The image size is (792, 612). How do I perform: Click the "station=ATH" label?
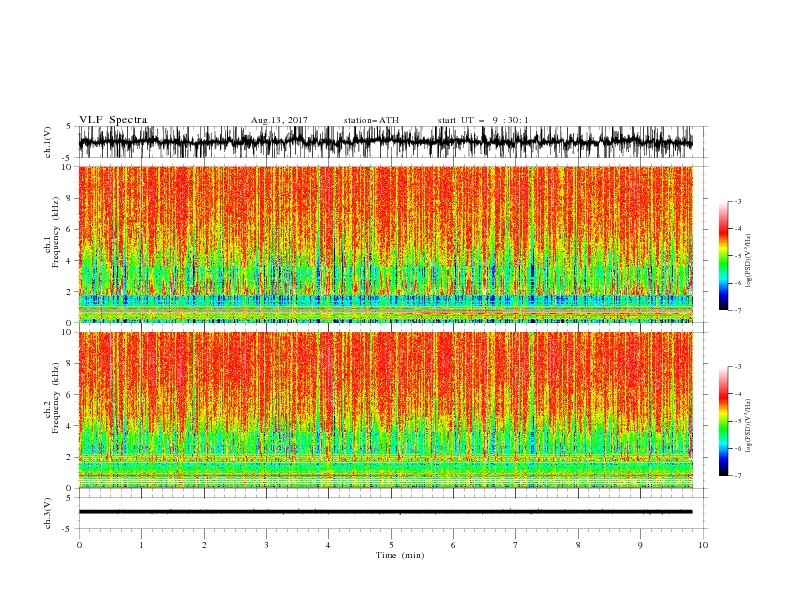pos(371,120)
